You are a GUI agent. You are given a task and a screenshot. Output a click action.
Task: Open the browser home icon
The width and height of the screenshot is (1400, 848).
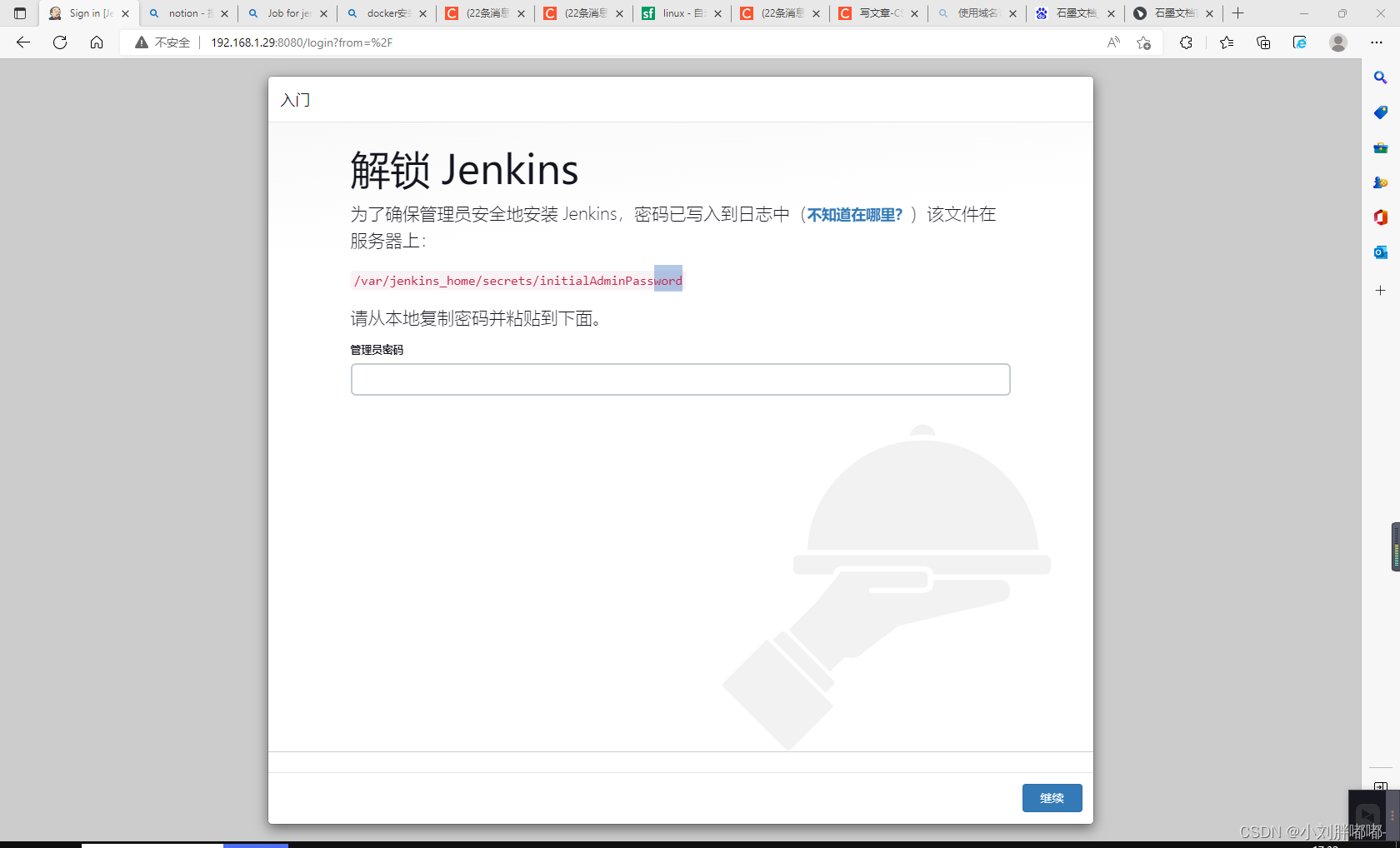[97, 42]
